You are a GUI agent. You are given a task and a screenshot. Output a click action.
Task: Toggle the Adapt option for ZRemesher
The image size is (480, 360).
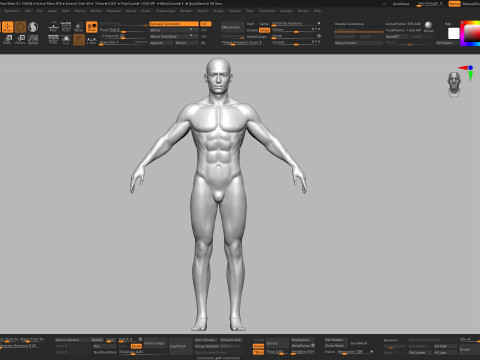[x=264, y=30]
